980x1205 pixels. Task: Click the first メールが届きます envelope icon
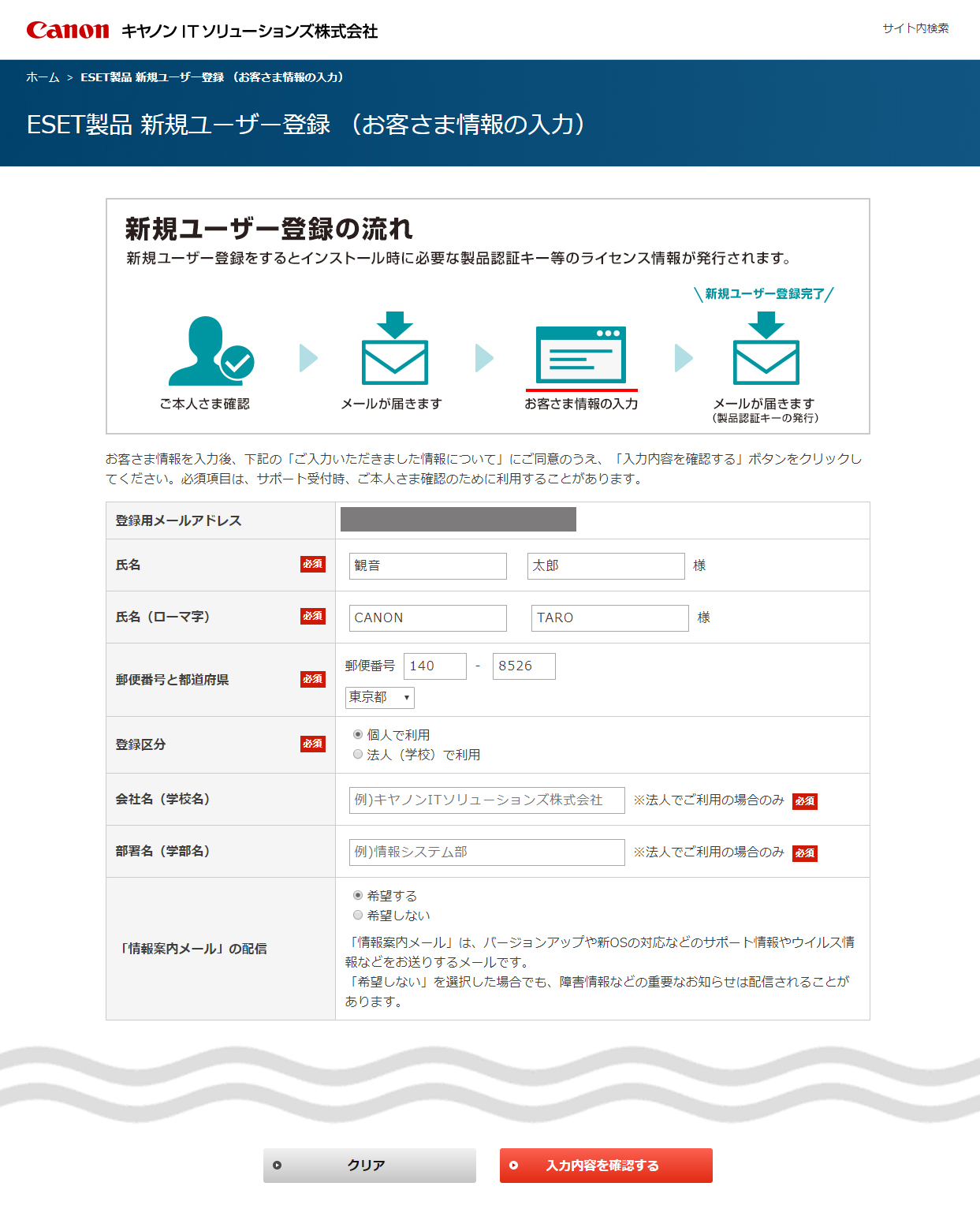coord(395,349)
